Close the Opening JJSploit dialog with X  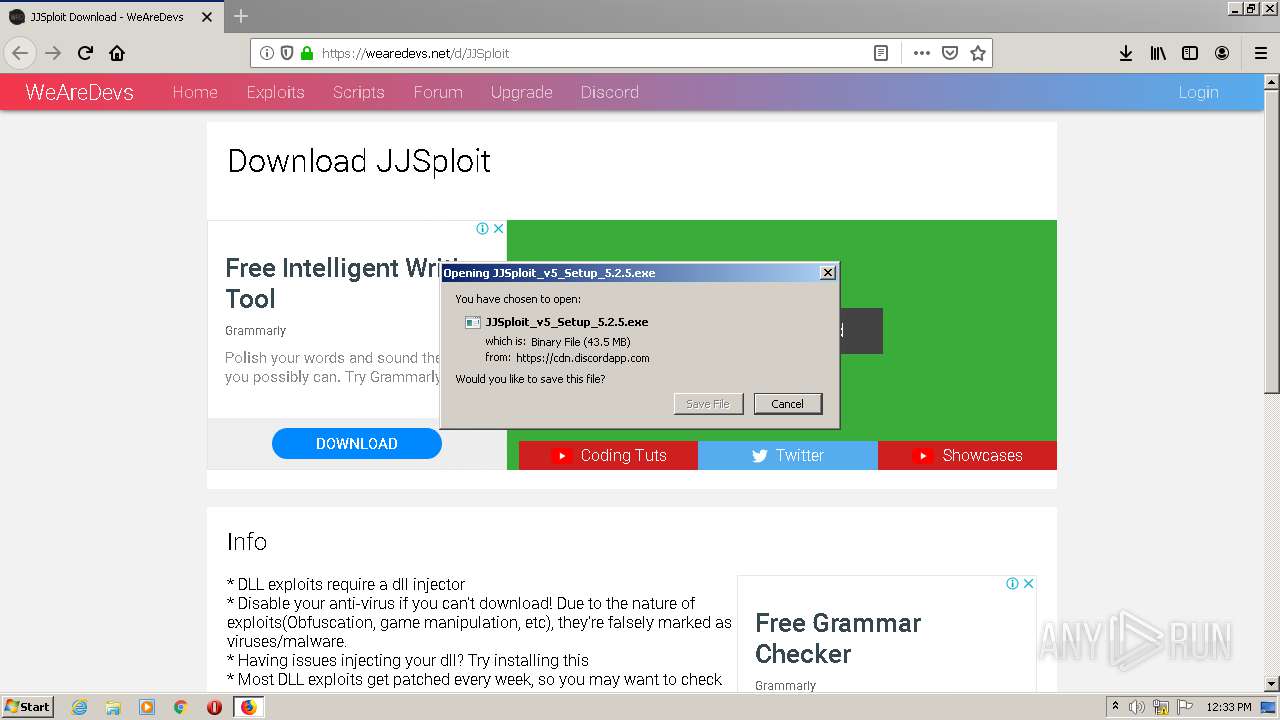pos(827,273)
